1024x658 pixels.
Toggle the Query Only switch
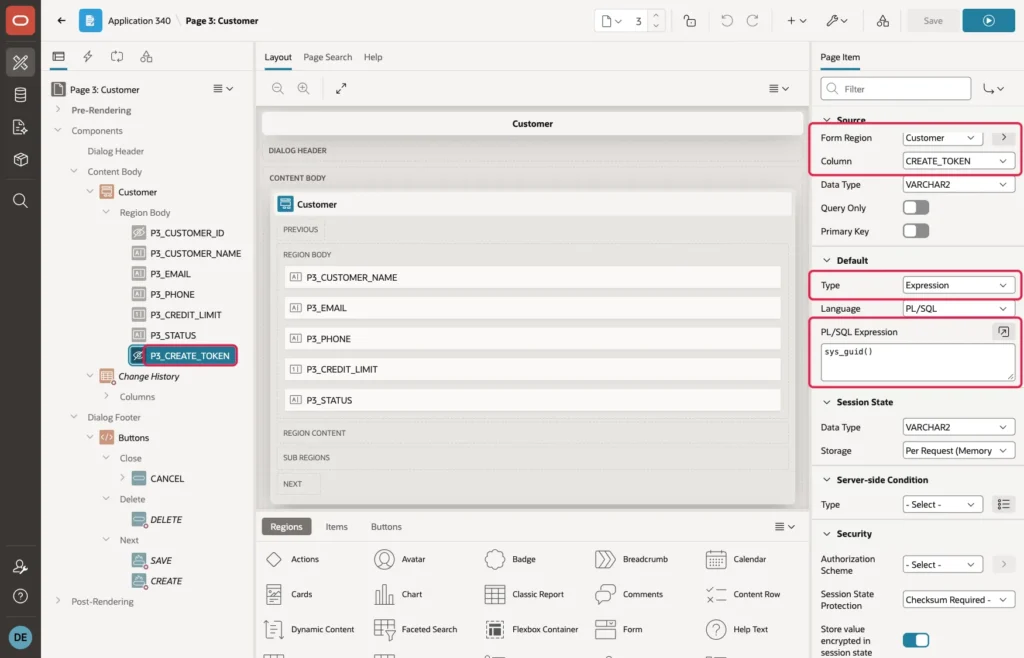(x=916, y=208)
